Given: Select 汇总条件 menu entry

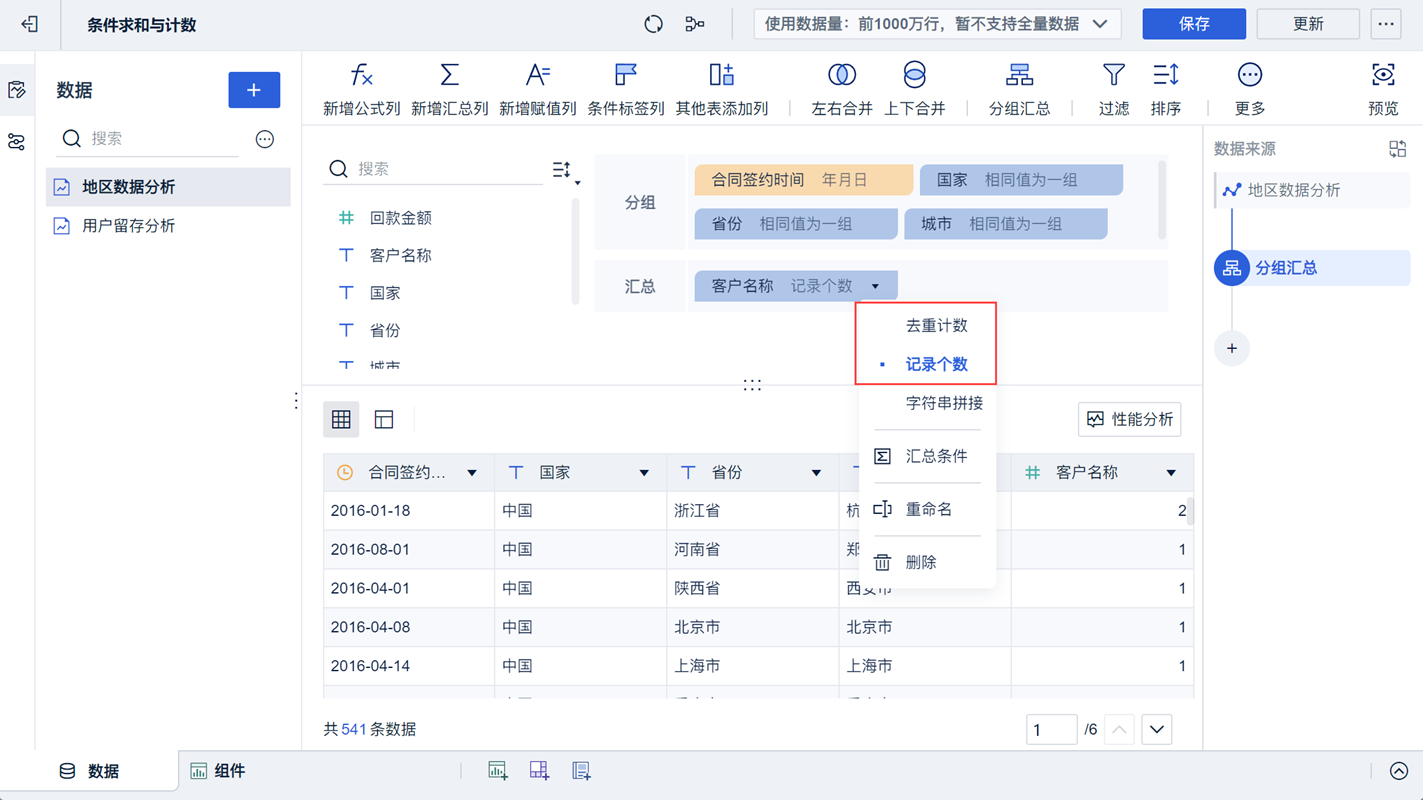Looking at the screenshot, I should point(927,456).
